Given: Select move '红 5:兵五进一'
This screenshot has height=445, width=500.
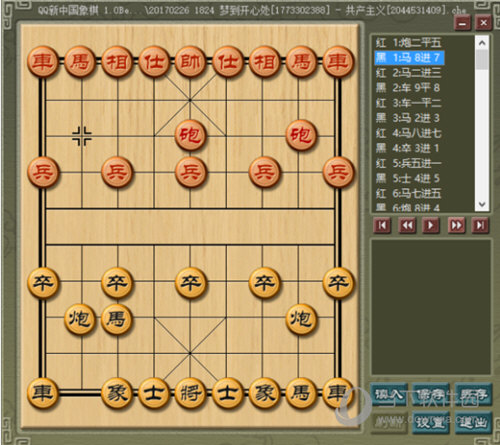Looking at the screenshot, I should coord(409,163).
